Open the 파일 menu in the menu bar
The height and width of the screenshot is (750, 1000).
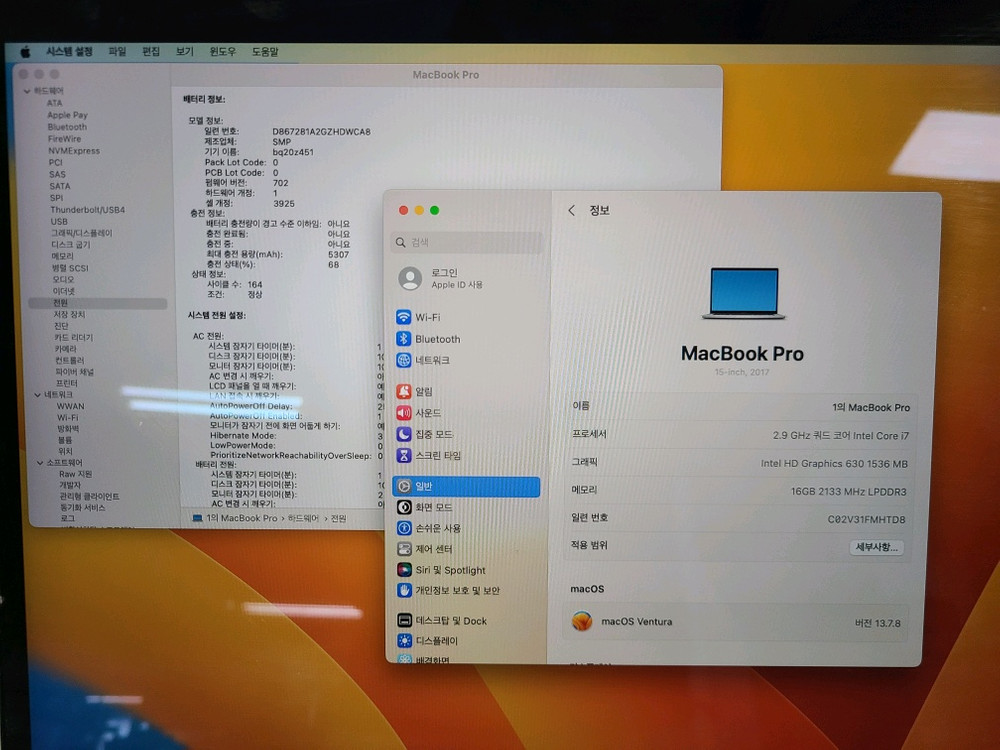[117, 51]
